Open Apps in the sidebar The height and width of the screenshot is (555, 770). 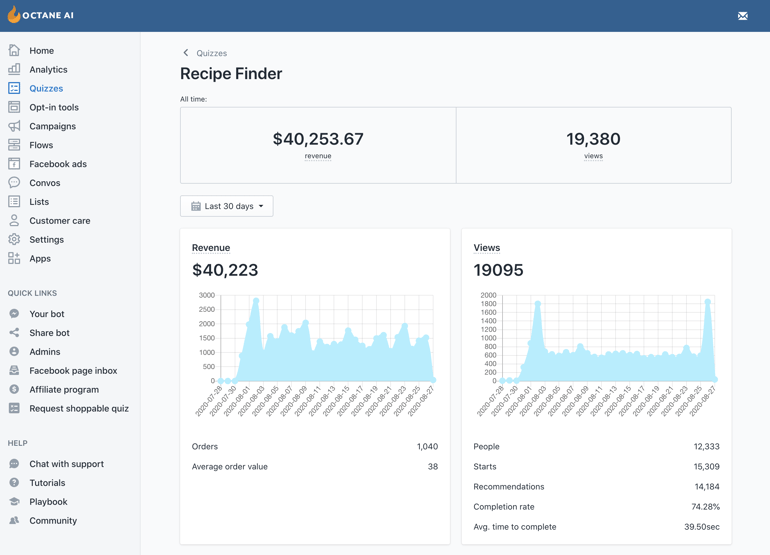point(40,259)
